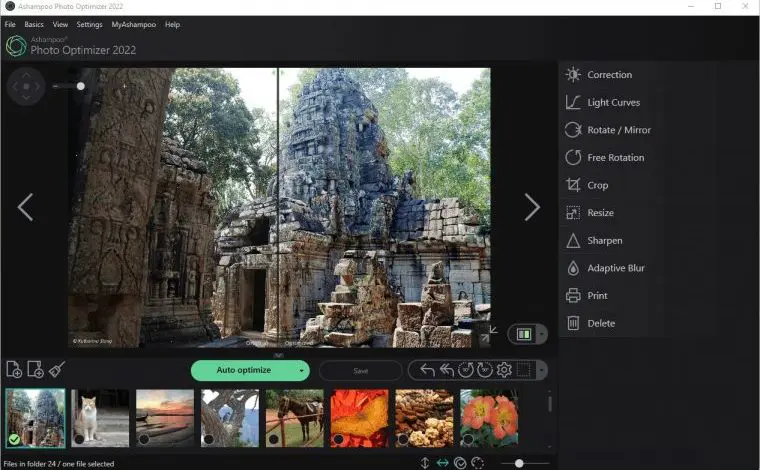
Task: Rotate the image 90° counterclockwise
Action: click(465, 370)
